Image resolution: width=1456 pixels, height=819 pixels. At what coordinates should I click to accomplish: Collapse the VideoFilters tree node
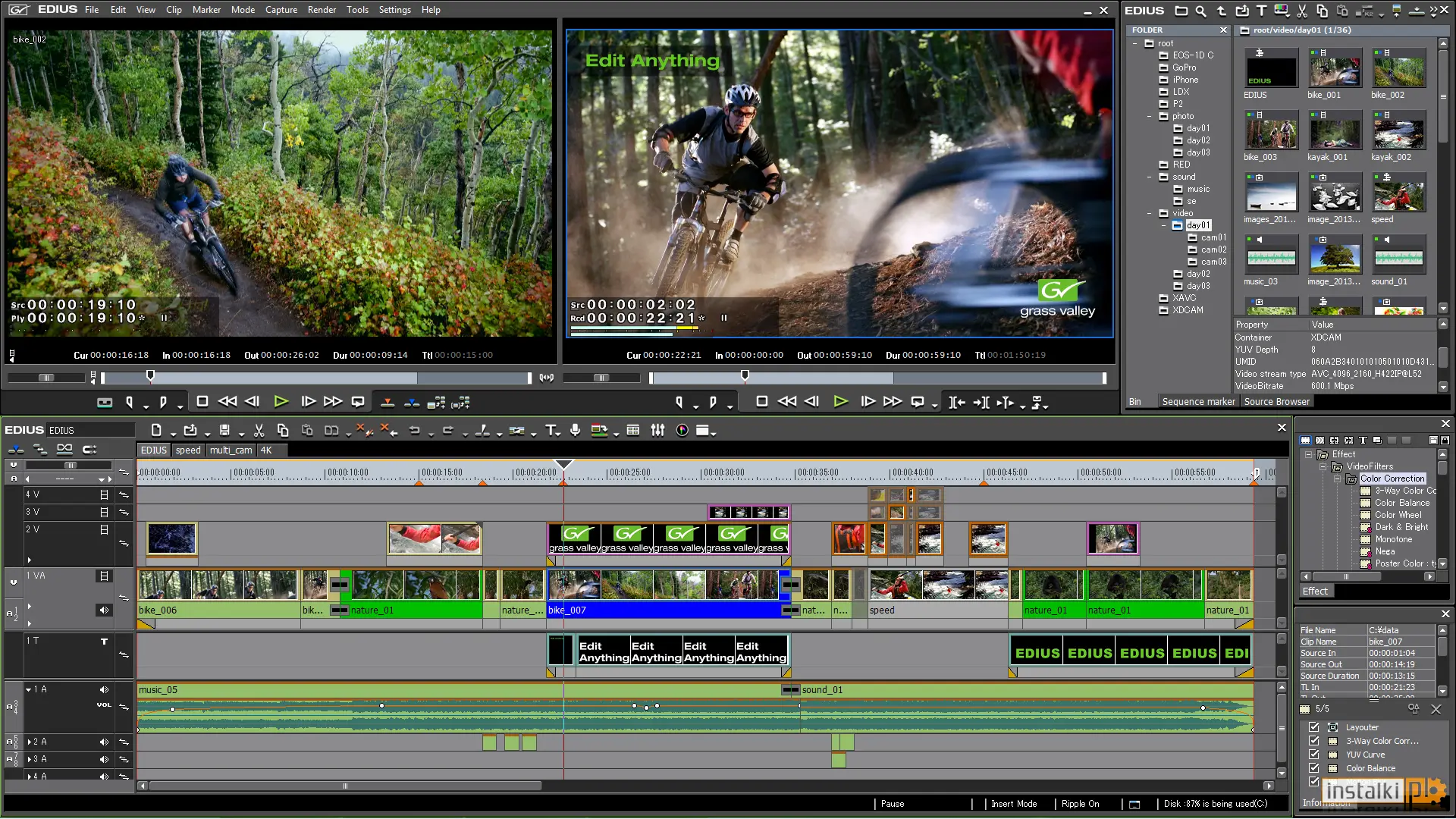click(1323, 466)
